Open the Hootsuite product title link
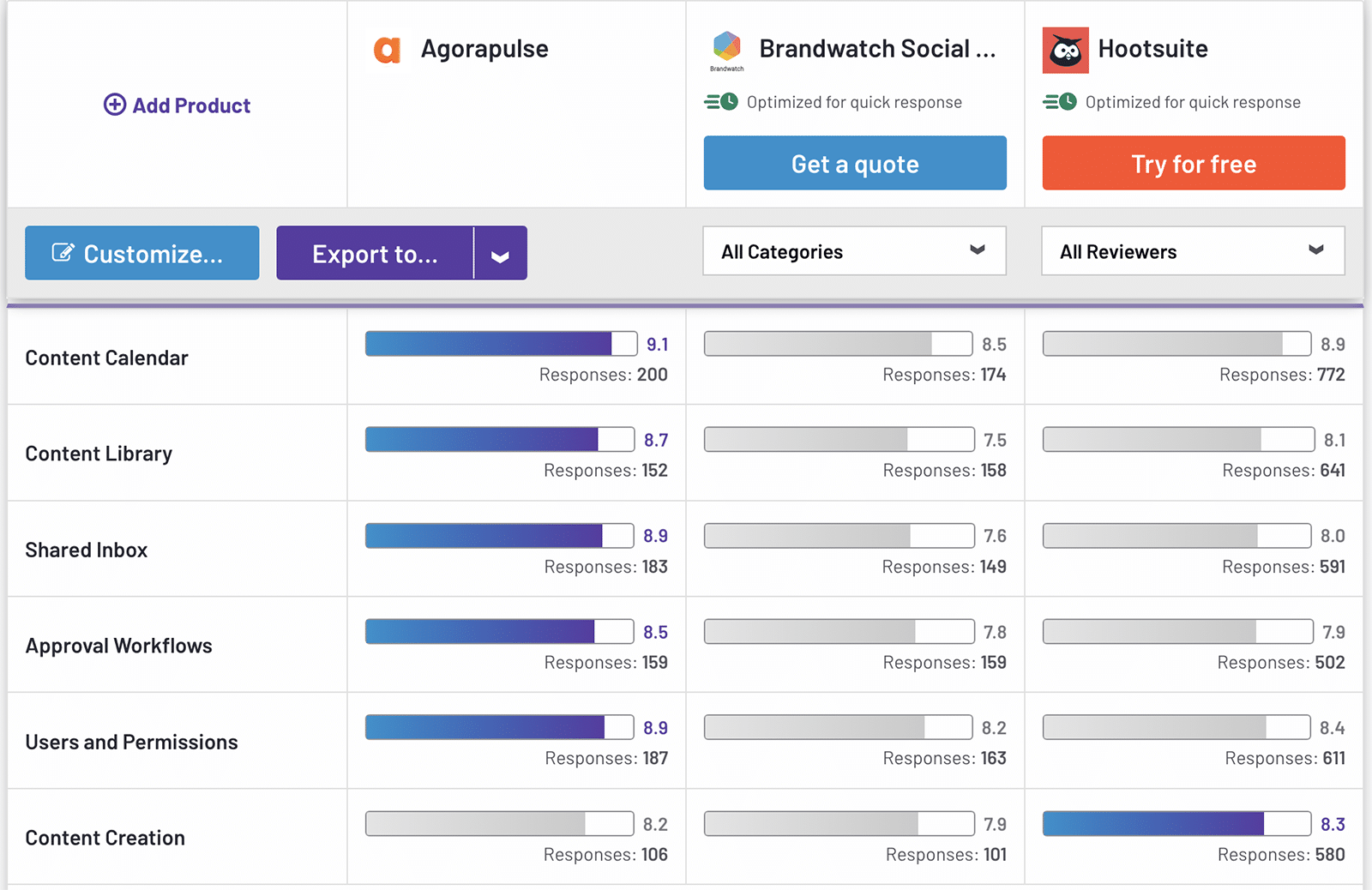Image resolution: width=1372 pixels, height=890 pixels. pyautogui.click(x=1152, y=49)
